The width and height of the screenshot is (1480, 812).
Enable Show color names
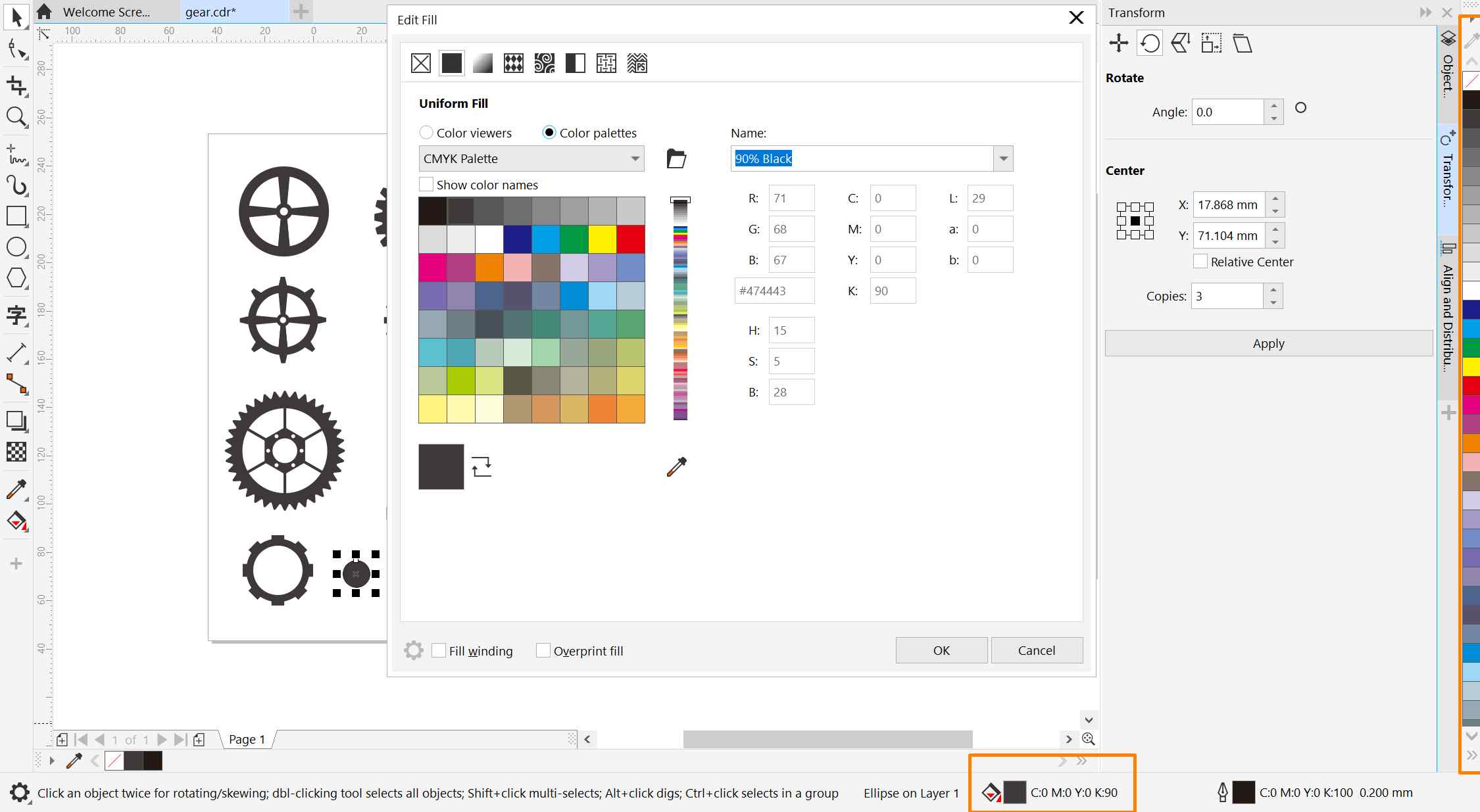click(x=426, y=184)
